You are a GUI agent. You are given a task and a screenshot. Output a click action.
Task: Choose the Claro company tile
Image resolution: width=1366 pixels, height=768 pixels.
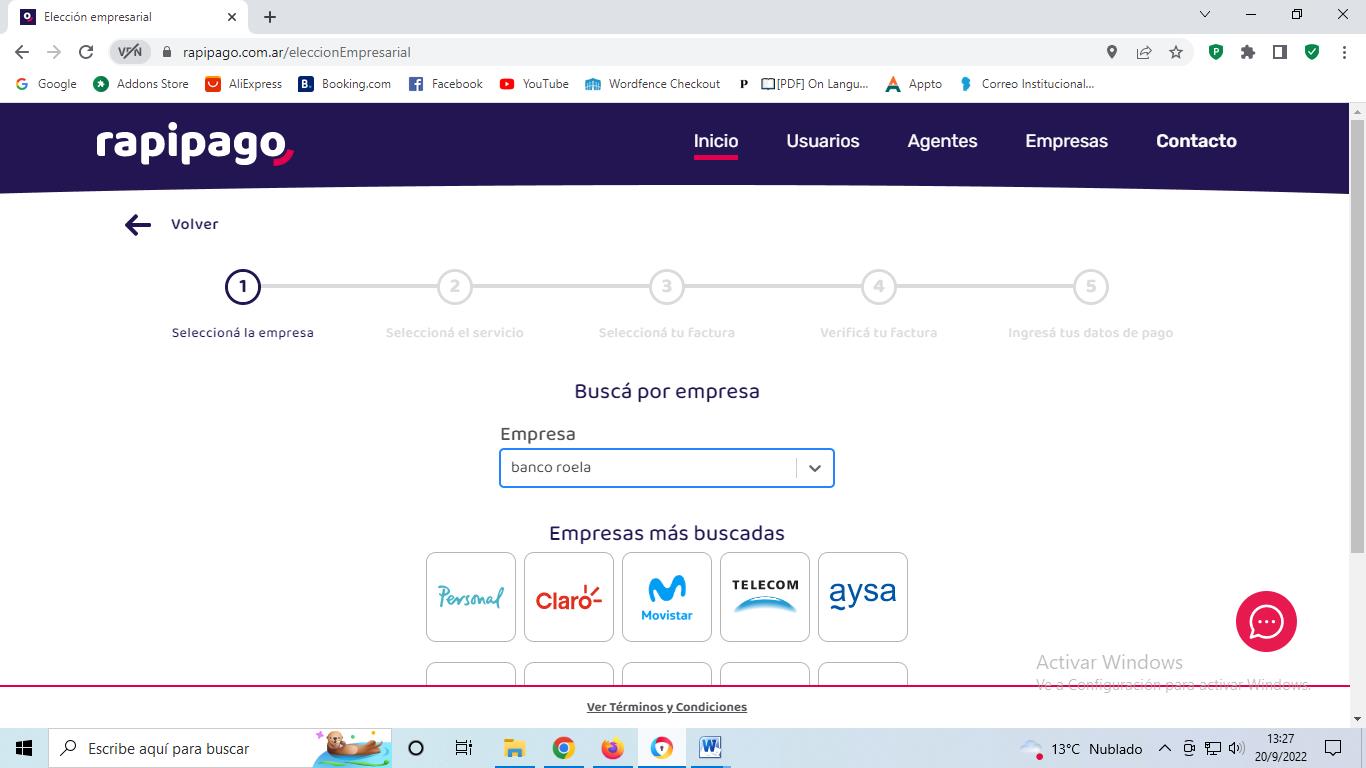[569, 597]
